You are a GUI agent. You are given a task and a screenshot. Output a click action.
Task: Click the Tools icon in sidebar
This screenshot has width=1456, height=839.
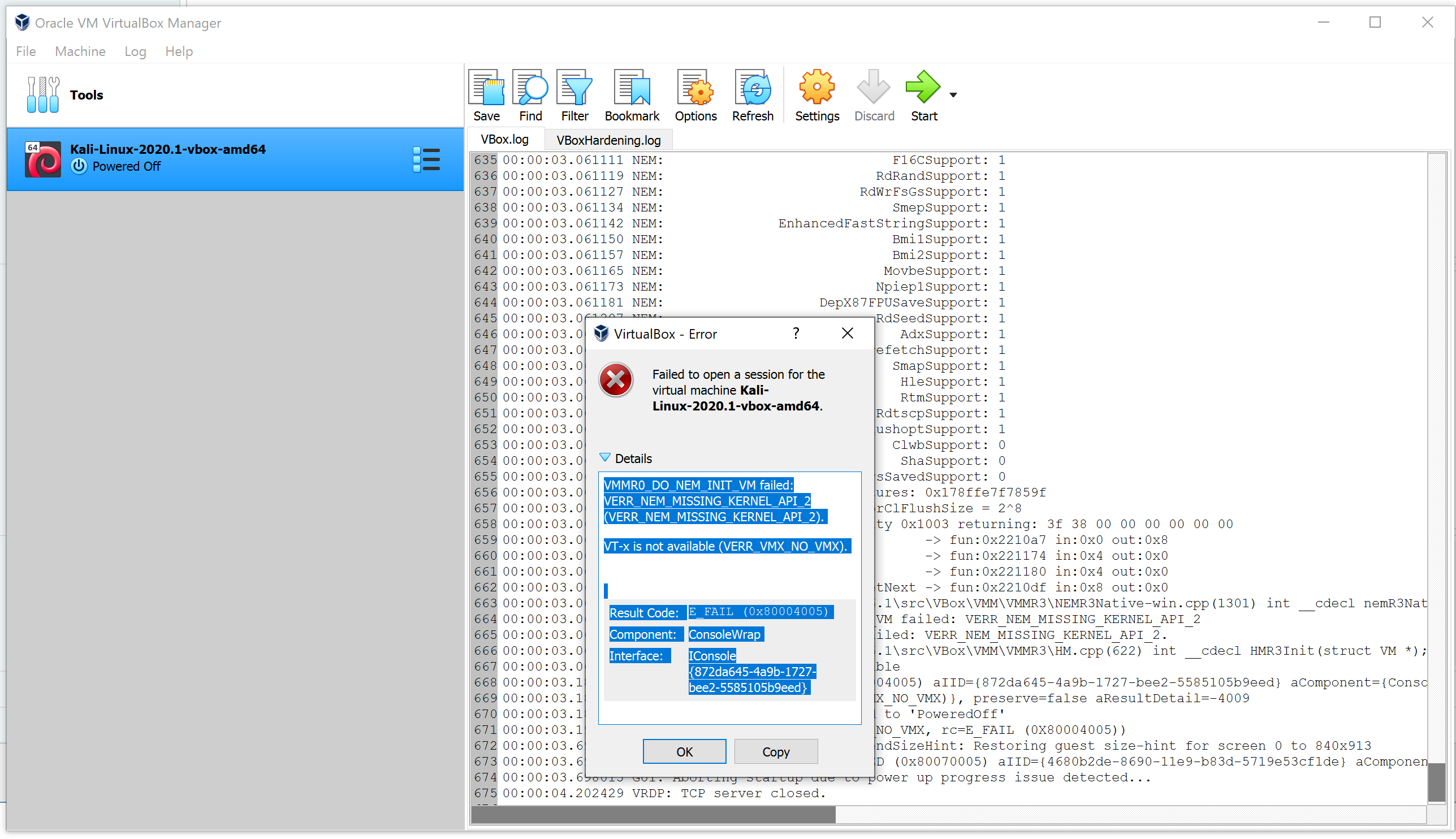click(x=42, y=94)
